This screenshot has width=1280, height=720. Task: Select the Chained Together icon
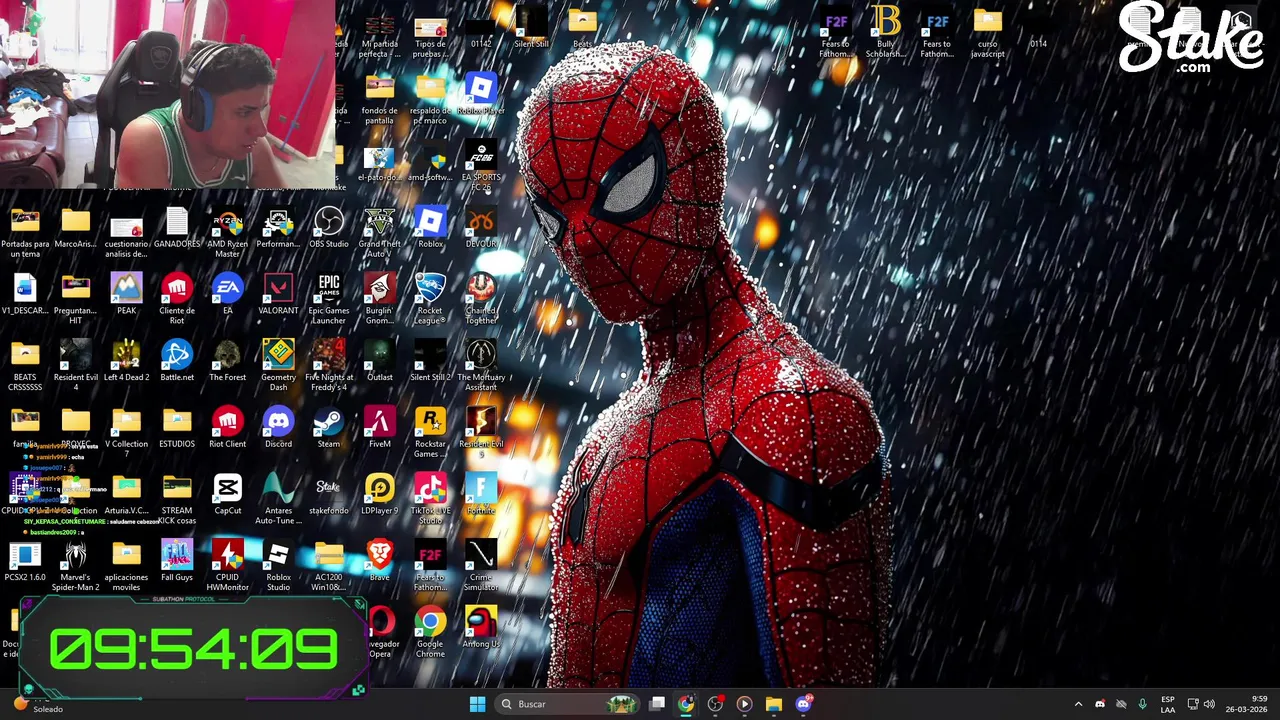[481, 299]
